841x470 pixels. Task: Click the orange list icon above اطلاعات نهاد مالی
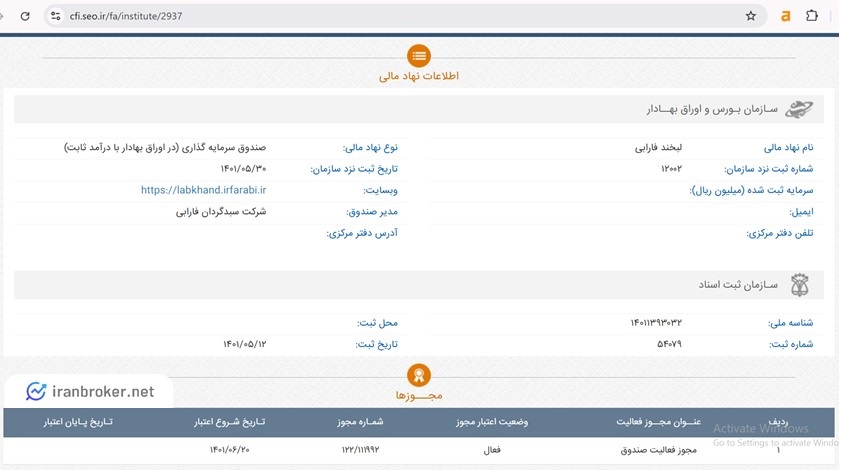419,56
